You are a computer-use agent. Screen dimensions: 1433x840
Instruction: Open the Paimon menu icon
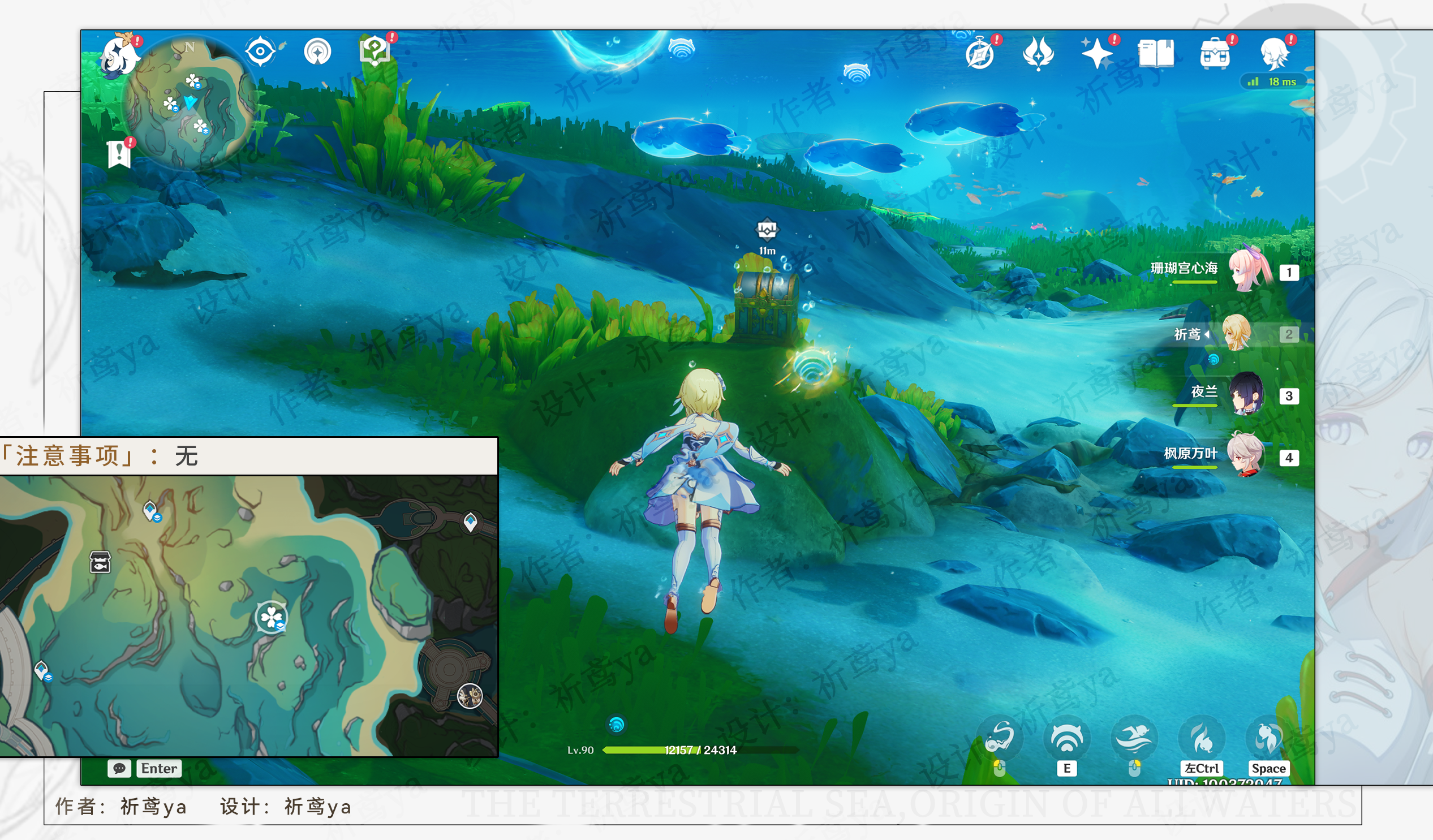(x=121, y=56)
